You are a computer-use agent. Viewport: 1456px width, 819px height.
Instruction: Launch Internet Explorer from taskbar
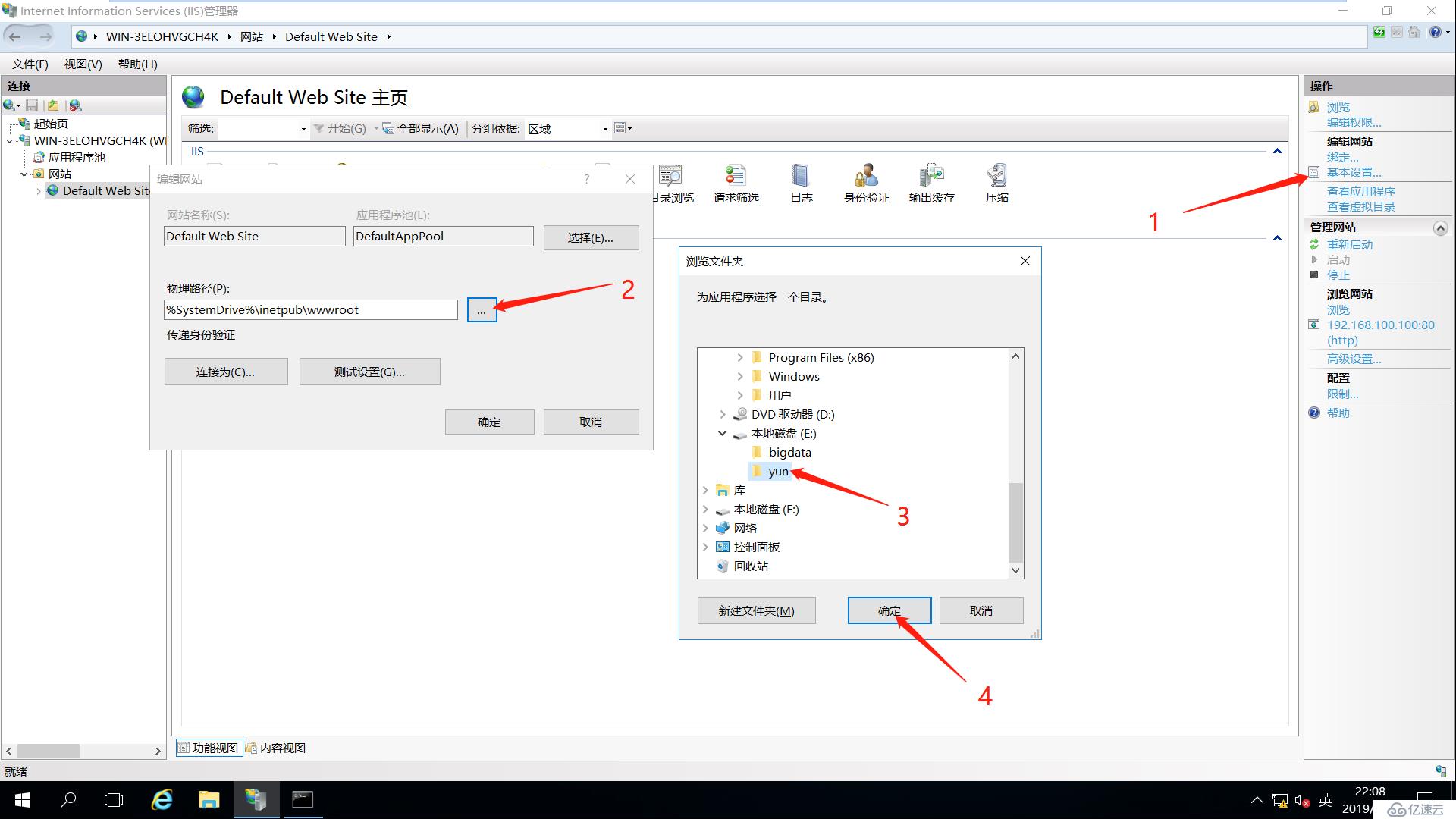(162, 800)
